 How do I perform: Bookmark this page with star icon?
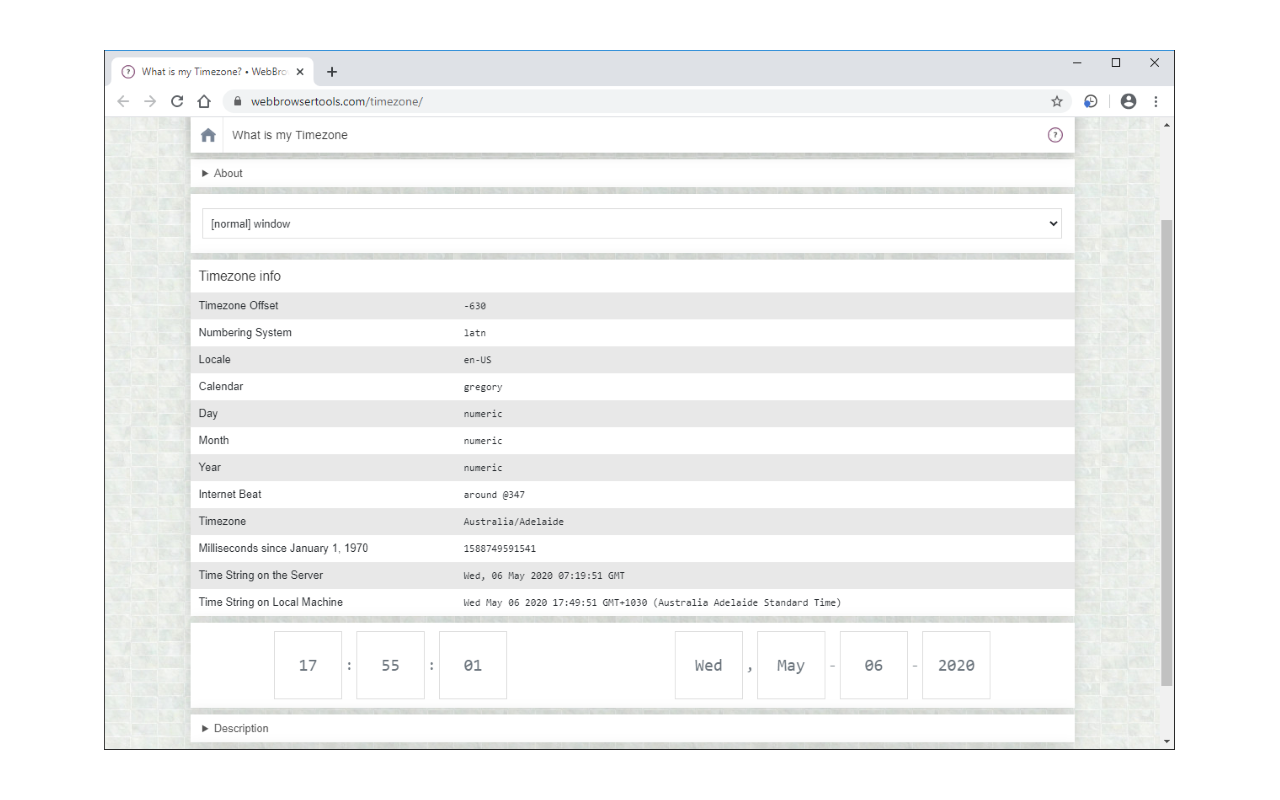pyautogui.click(x=1056, y=101)
